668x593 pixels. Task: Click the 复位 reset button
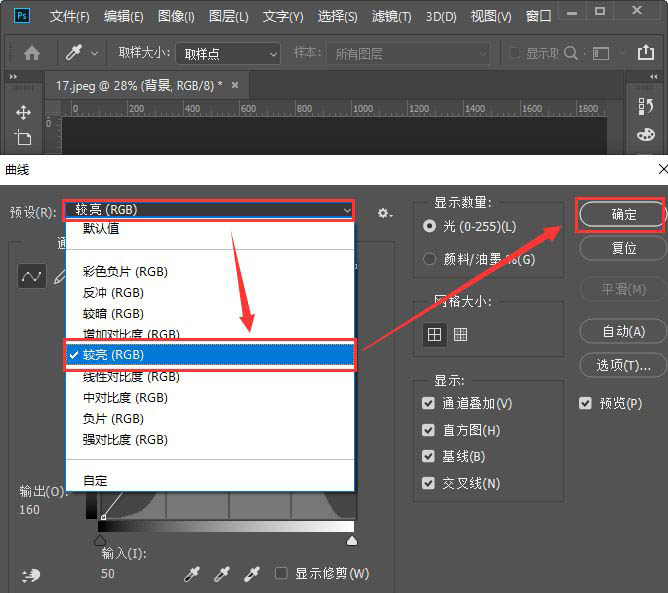coord(623,248)
